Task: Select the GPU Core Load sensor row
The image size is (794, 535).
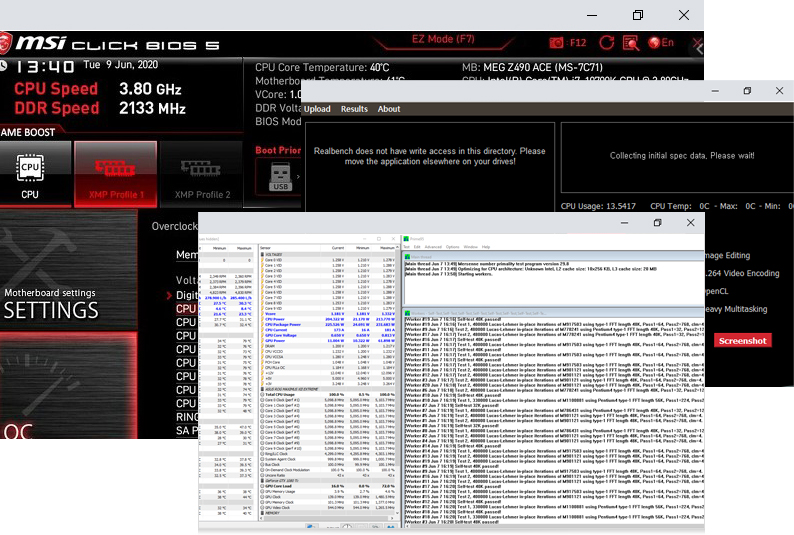Action: (328, 486)
